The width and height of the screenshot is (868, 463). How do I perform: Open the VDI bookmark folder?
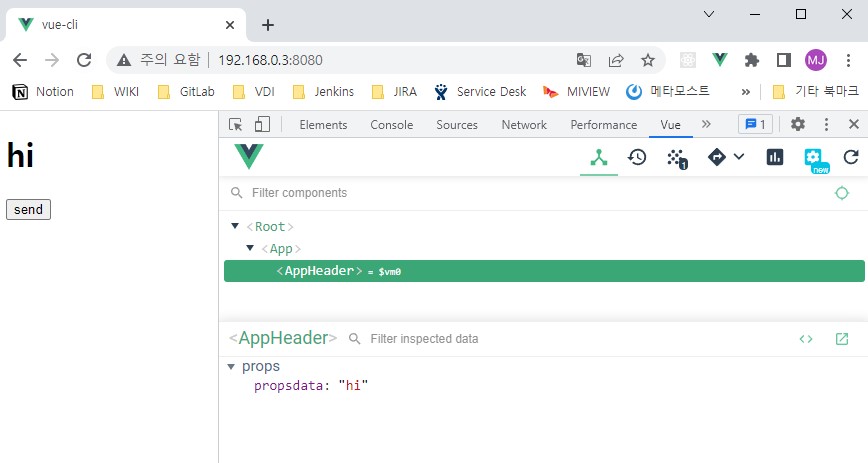(254, 91)
